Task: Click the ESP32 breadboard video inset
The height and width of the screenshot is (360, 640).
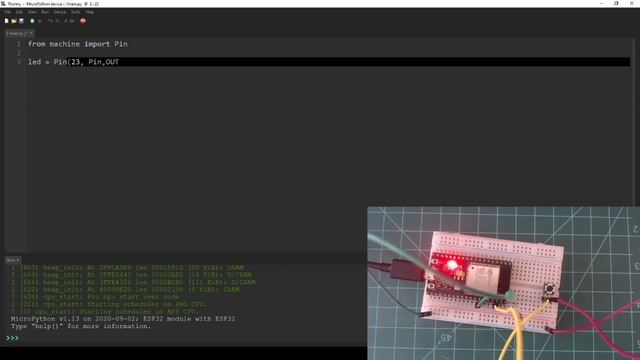Action: [x=504, y=283]
